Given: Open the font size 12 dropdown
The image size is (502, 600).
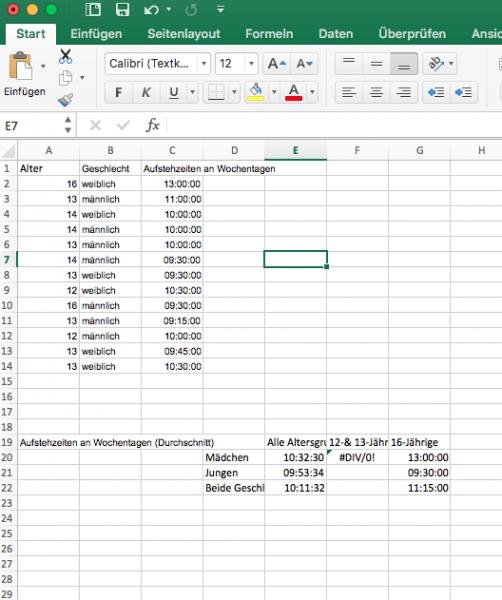Looking at the screenshot, I should [251, 64].
